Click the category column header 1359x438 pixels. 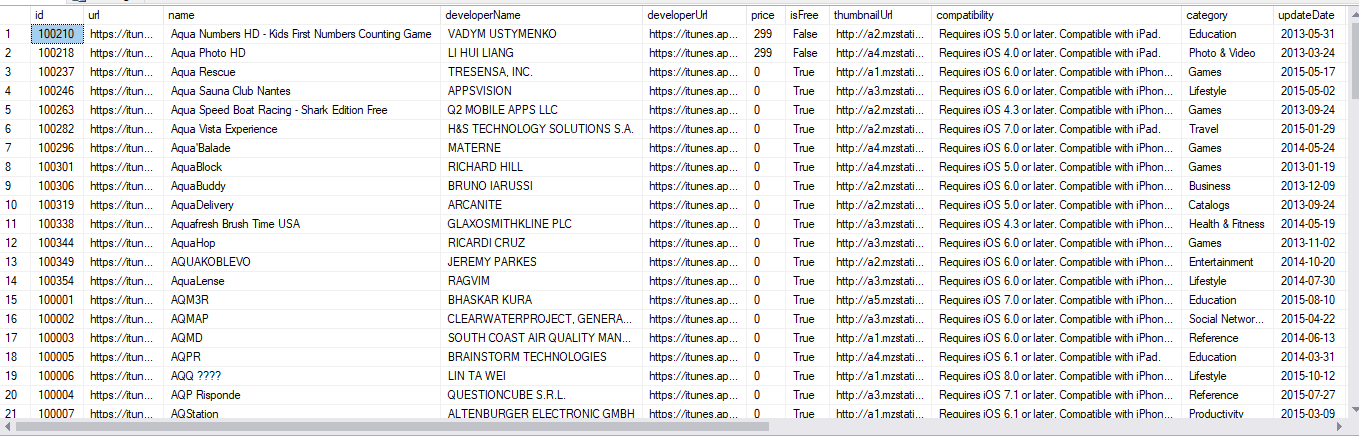[1228, 15]
